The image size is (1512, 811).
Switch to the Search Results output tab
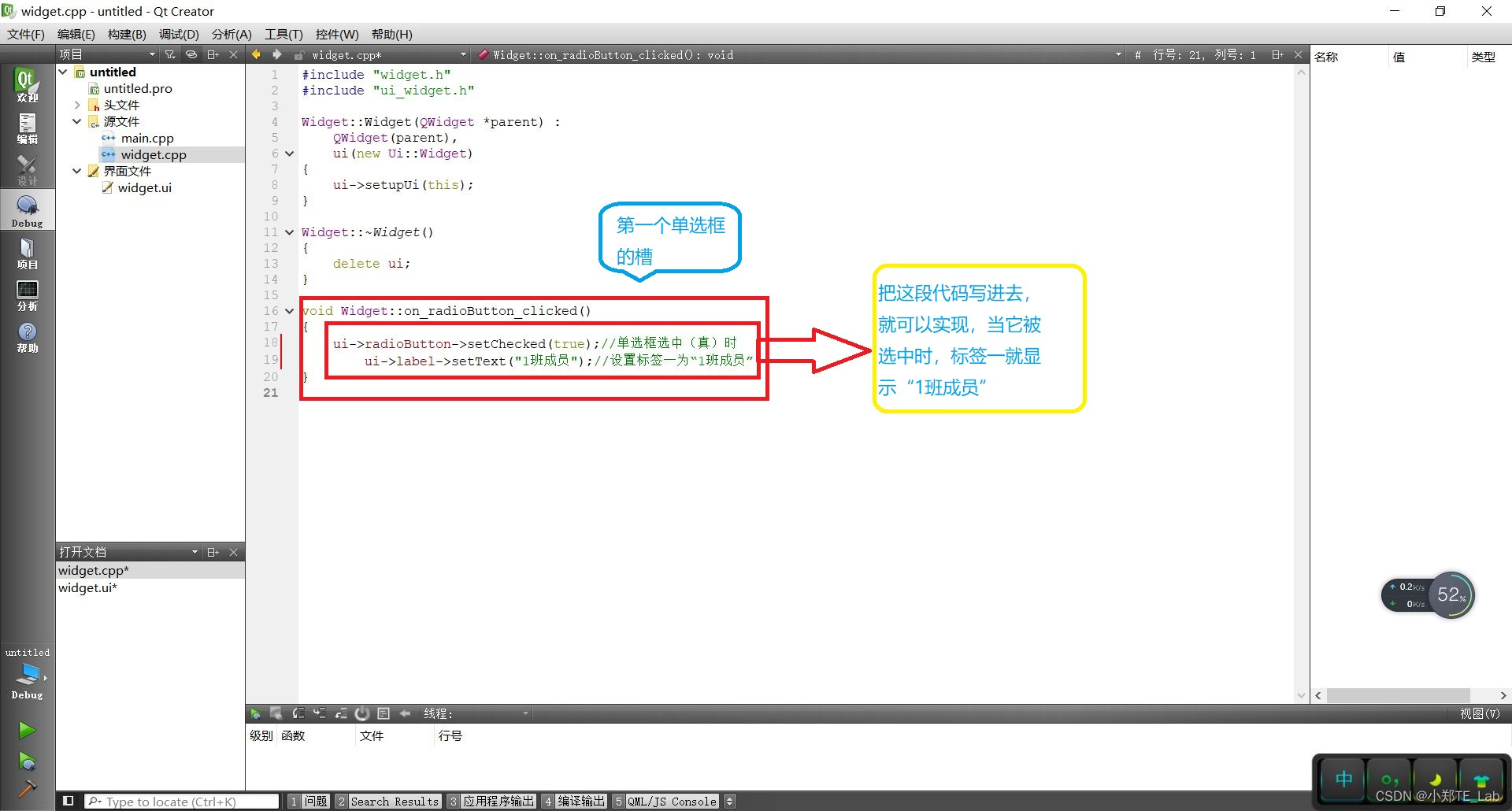point(394,801)
